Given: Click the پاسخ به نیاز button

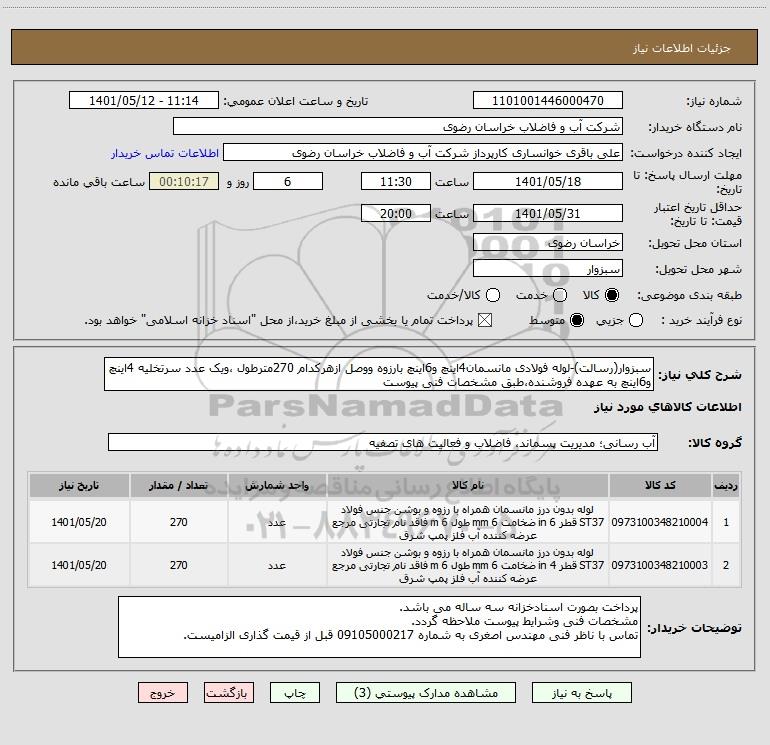Looking at the screenshot, I should coord(581,693).
